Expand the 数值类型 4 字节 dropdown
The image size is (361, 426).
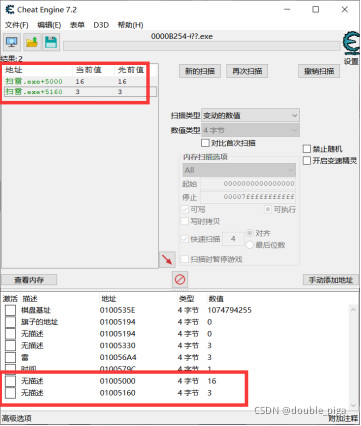251,130
